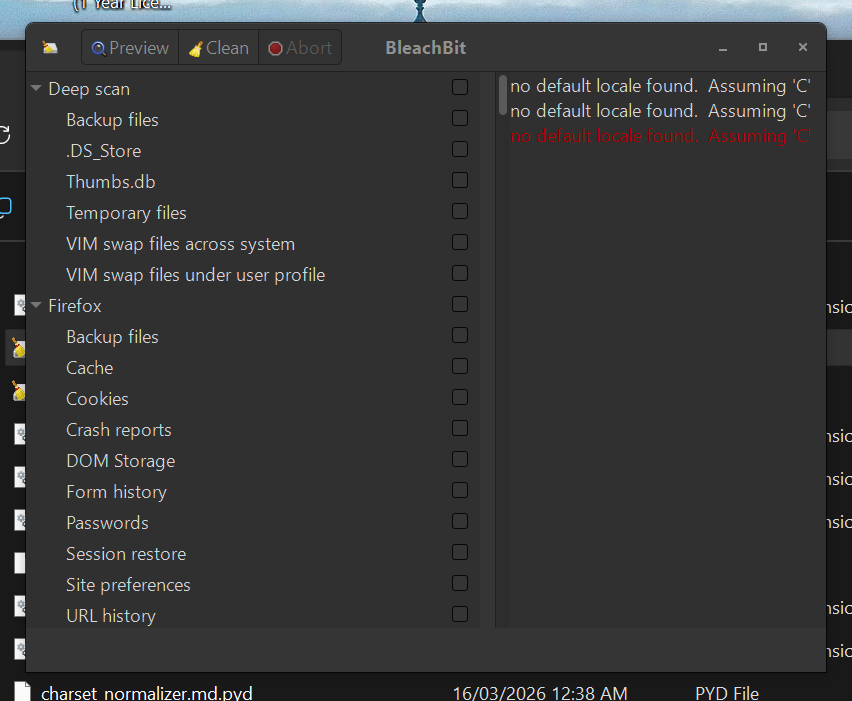Check VIM swap files under user profile
The height and width of the screenshot is (701, 852).
click(460, 273)
